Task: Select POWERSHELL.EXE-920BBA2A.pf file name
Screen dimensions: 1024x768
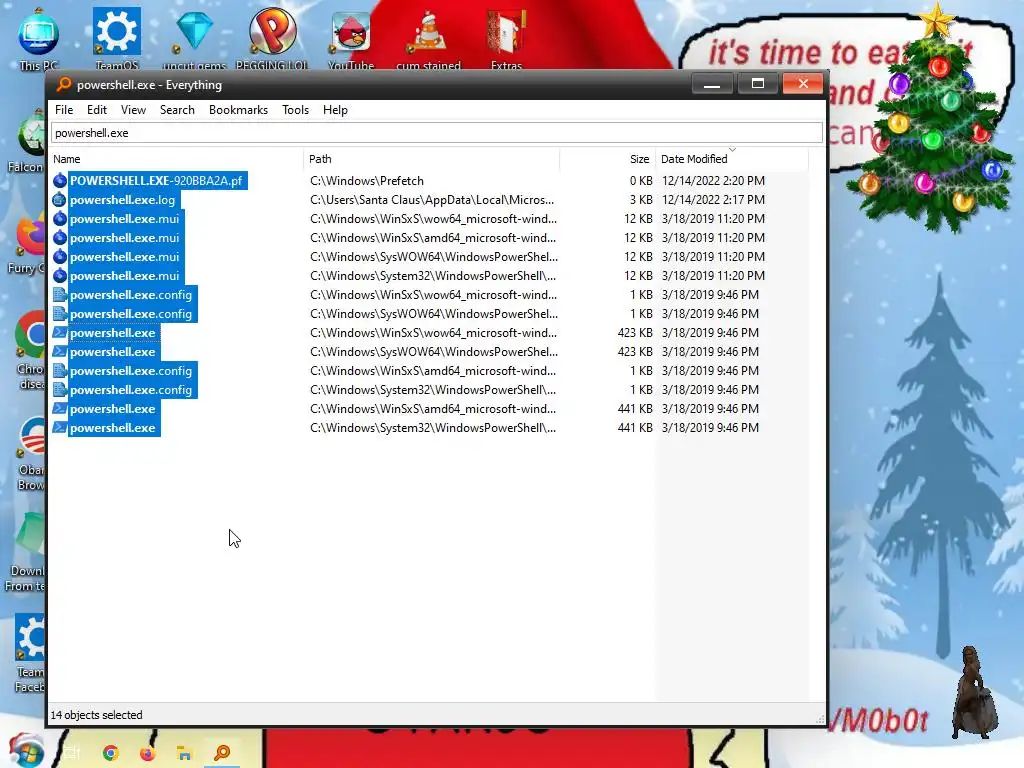Action: coord(156,181)
